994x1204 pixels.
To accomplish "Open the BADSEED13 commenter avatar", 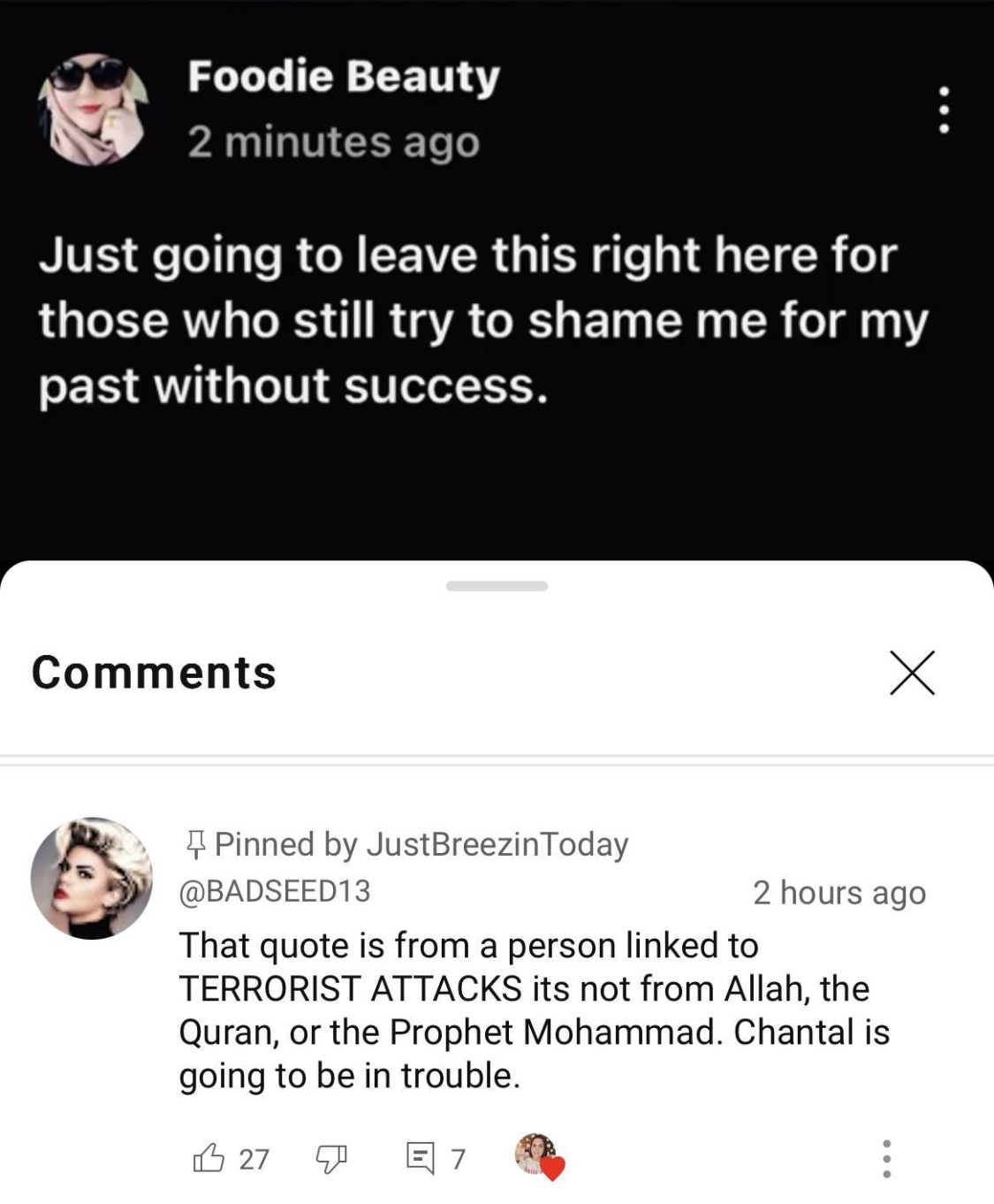I will click(92, 878).
